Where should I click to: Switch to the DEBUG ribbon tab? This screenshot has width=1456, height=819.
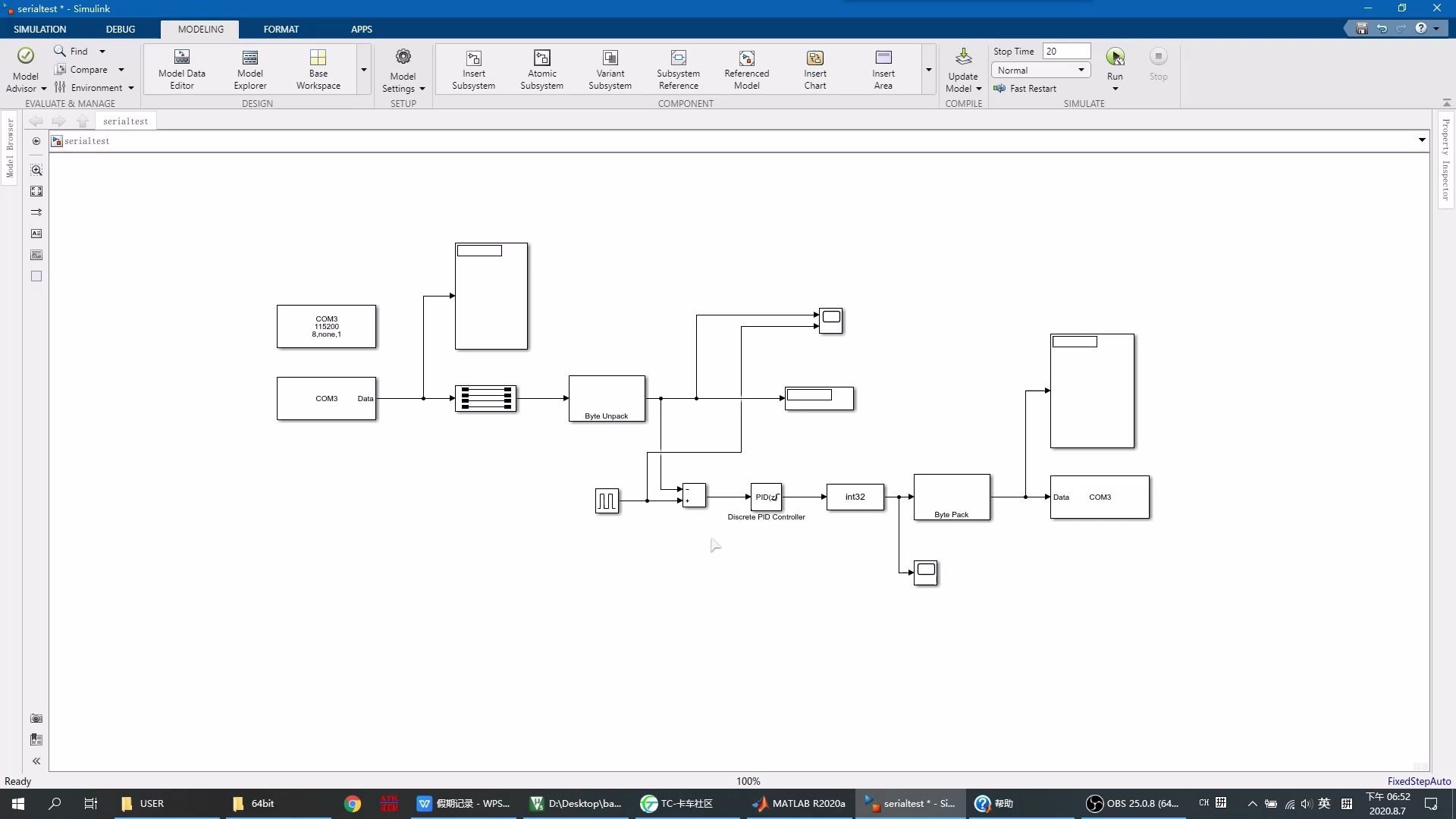tap(121, 29)
